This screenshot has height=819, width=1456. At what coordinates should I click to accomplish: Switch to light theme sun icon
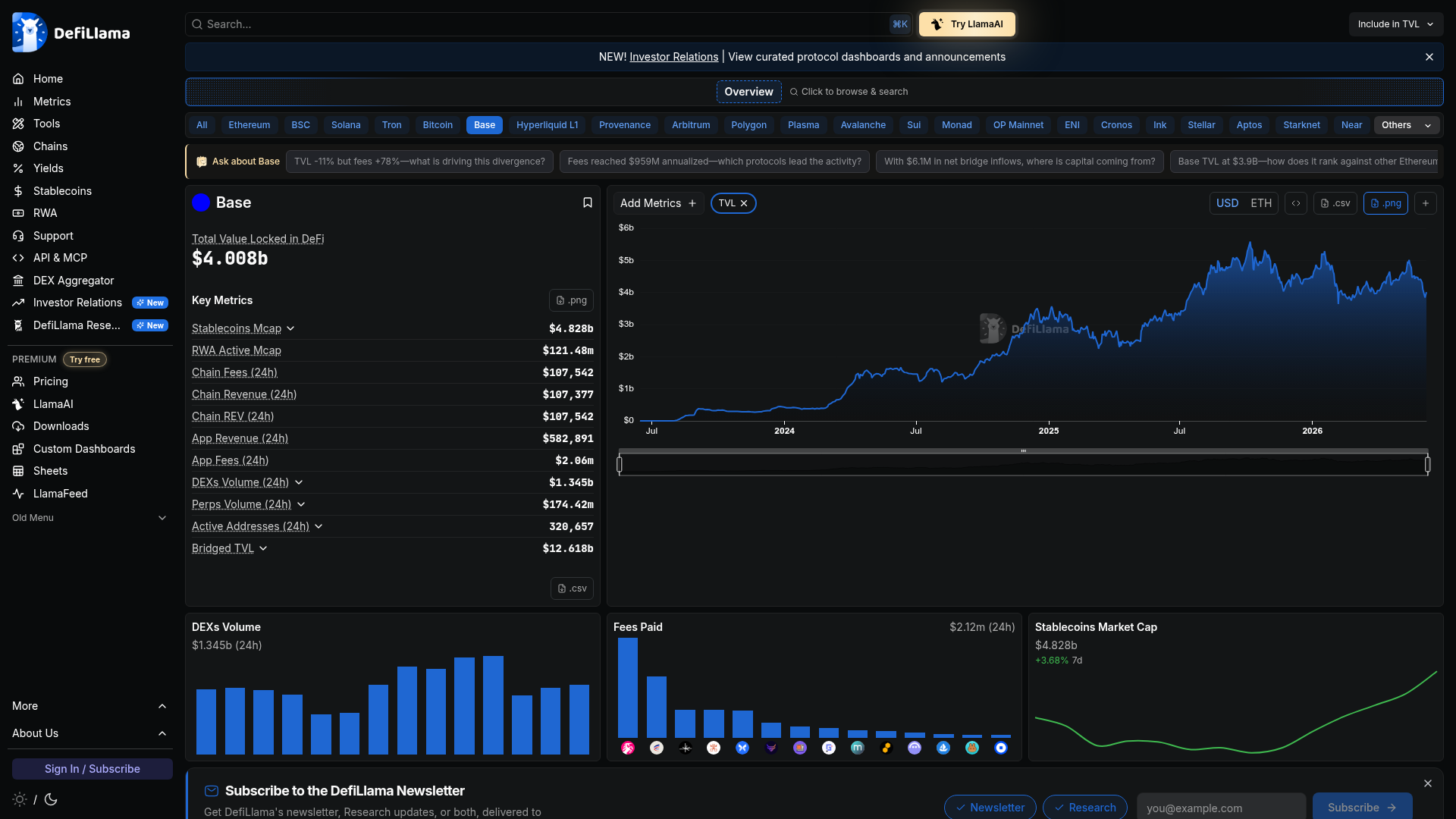point(20,799)
